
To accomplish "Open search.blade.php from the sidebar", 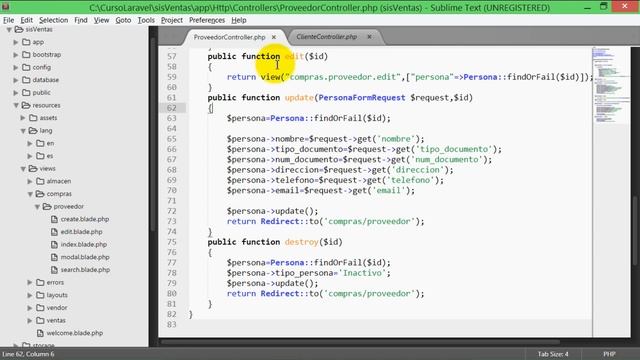I will [x=85, y=270].
